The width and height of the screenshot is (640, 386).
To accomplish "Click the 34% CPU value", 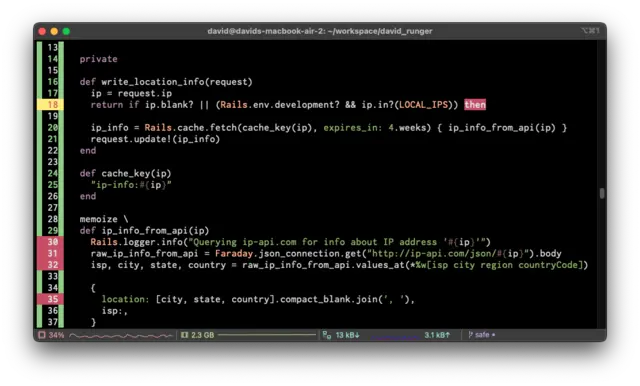I will (56, 335).
